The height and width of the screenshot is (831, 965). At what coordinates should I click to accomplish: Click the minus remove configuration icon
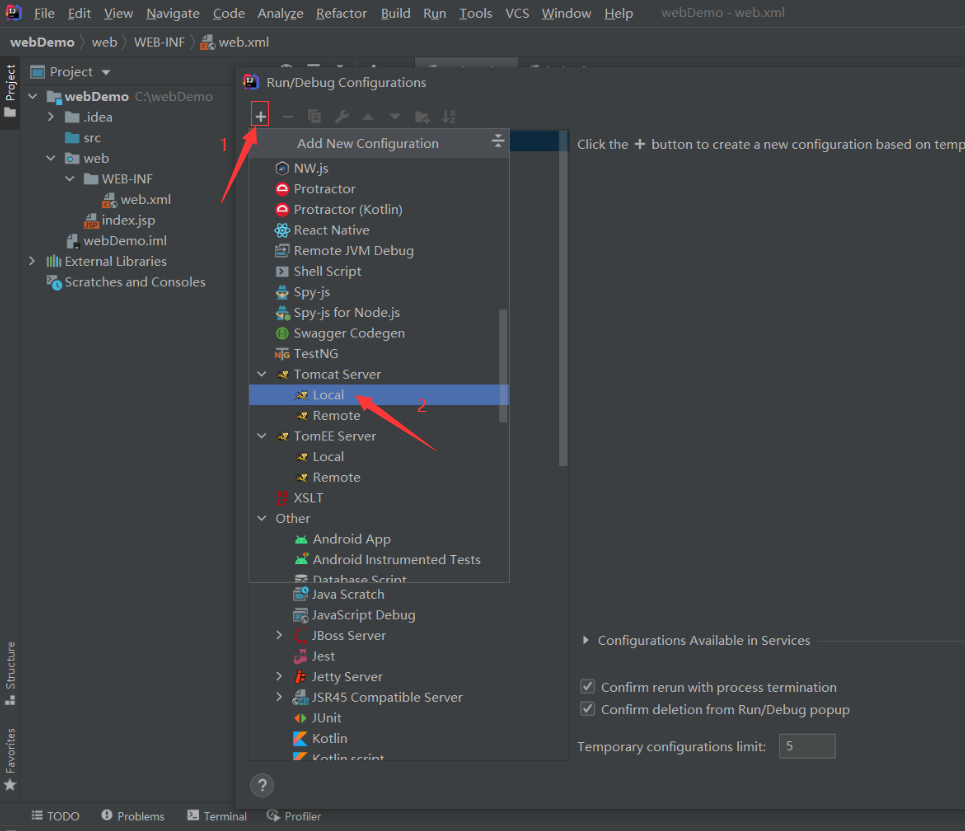[287, 116]
